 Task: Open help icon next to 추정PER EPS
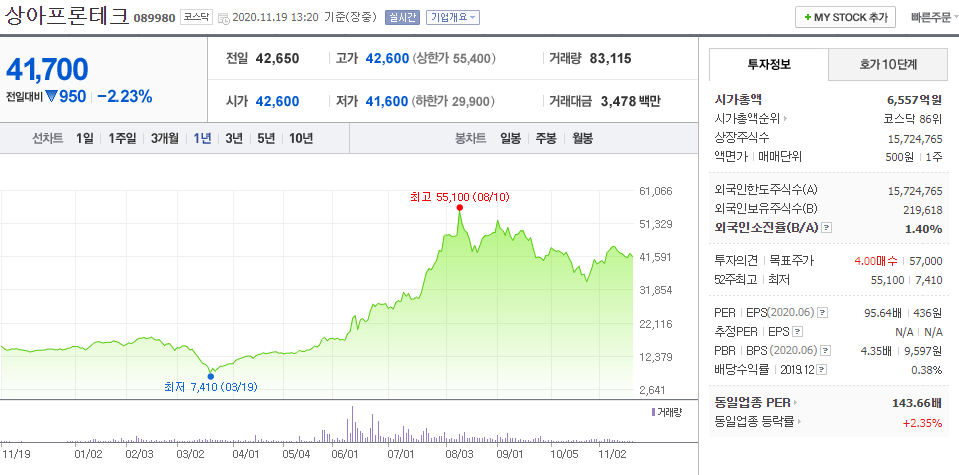point(798,332)
